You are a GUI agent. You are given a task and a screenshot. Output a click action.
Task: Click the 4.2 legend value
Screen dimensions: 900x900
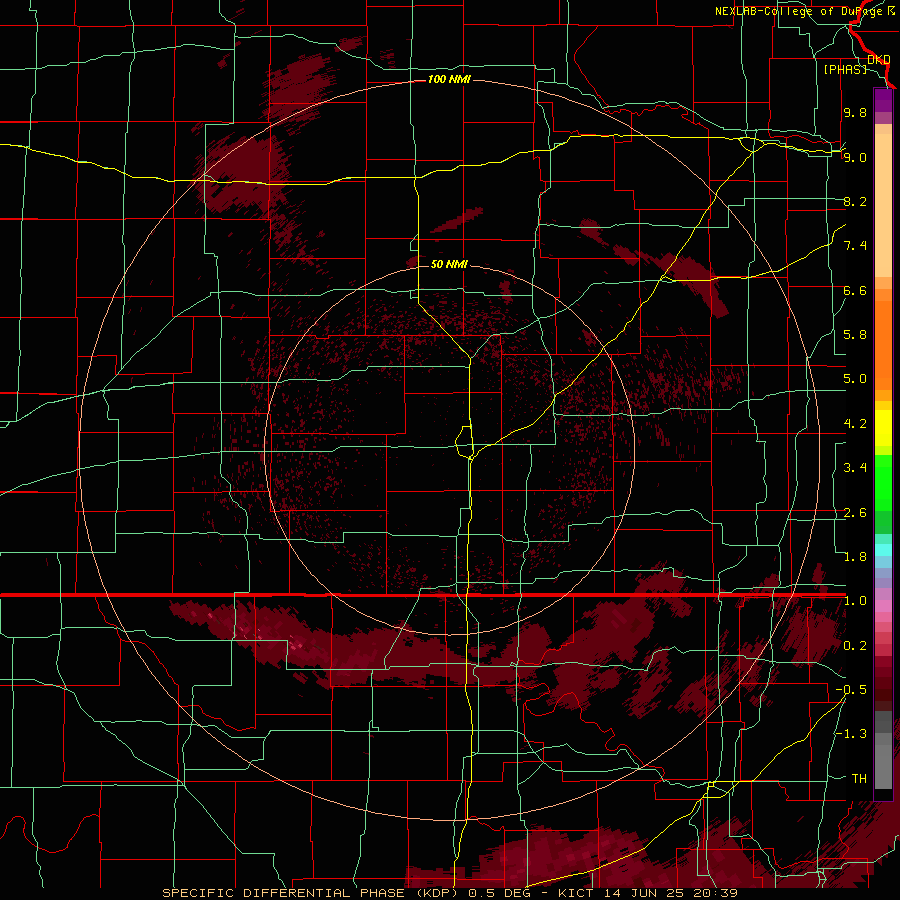[855, 424]
